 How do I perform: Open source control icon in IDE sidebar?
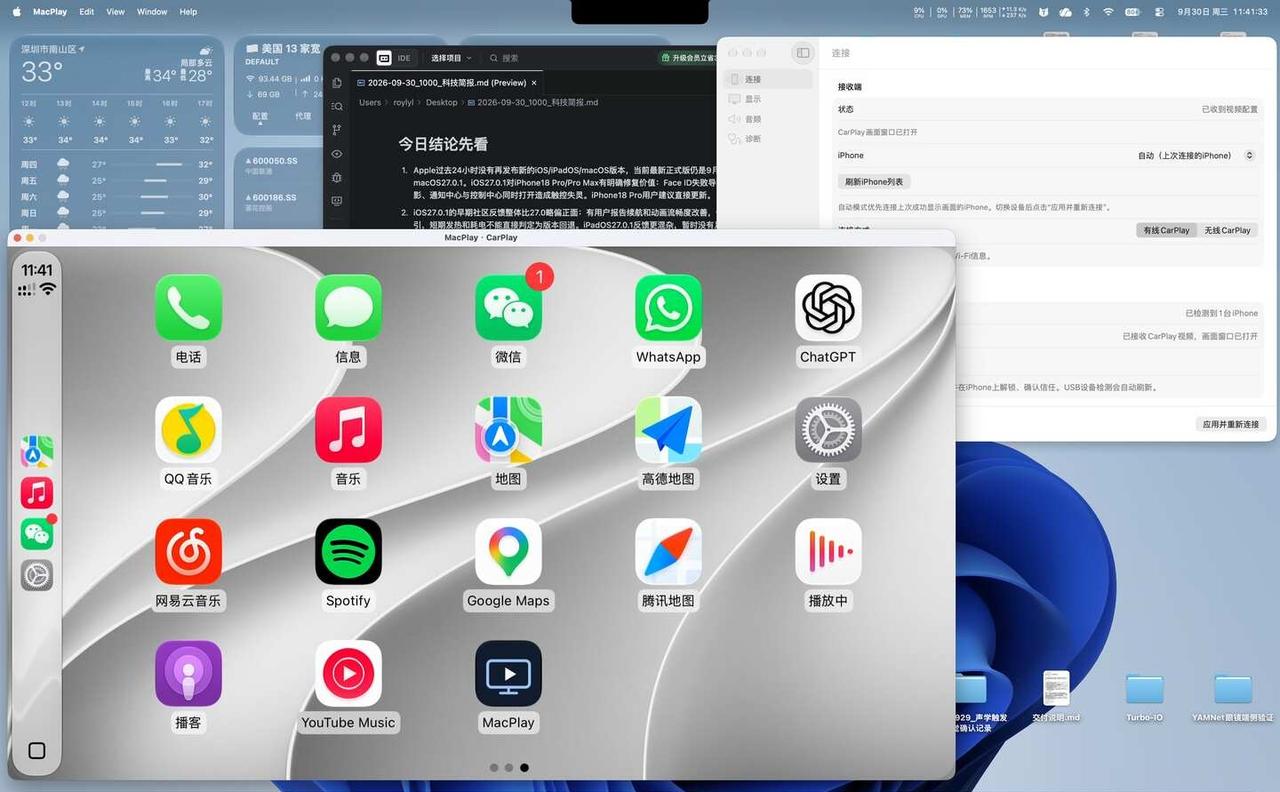point(337,130)
